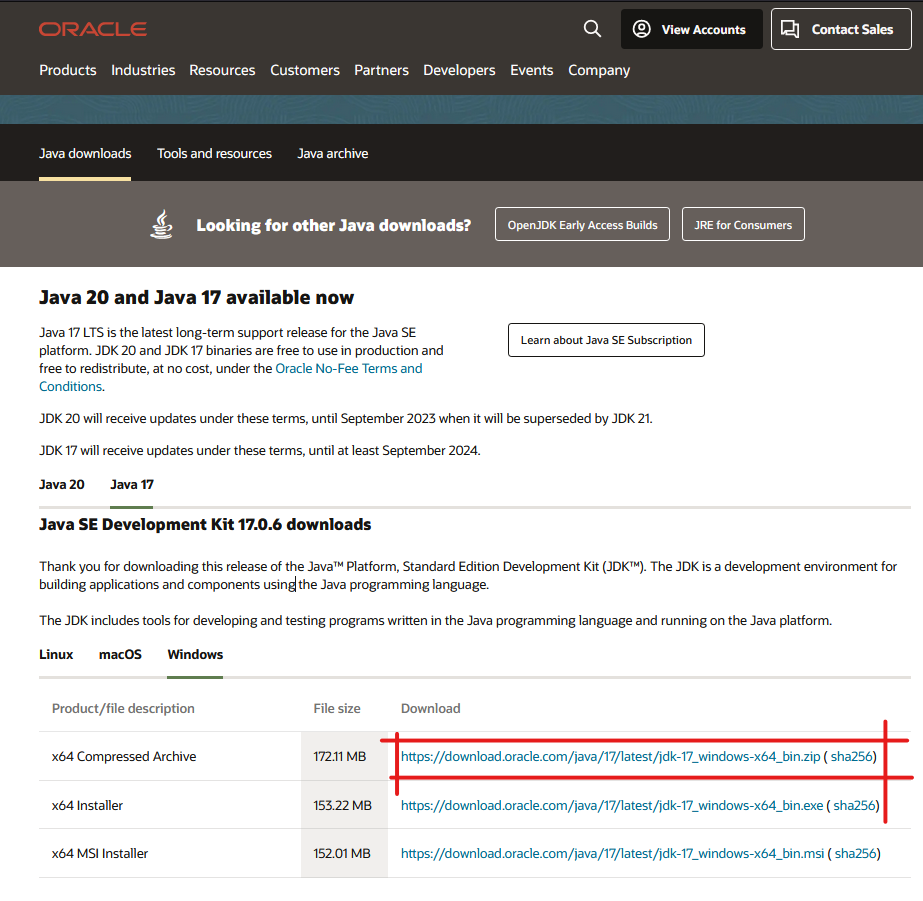The width and height of the screenshot is (923, 901).
Task: Open the Developers menu
Action: pos(459,70)
